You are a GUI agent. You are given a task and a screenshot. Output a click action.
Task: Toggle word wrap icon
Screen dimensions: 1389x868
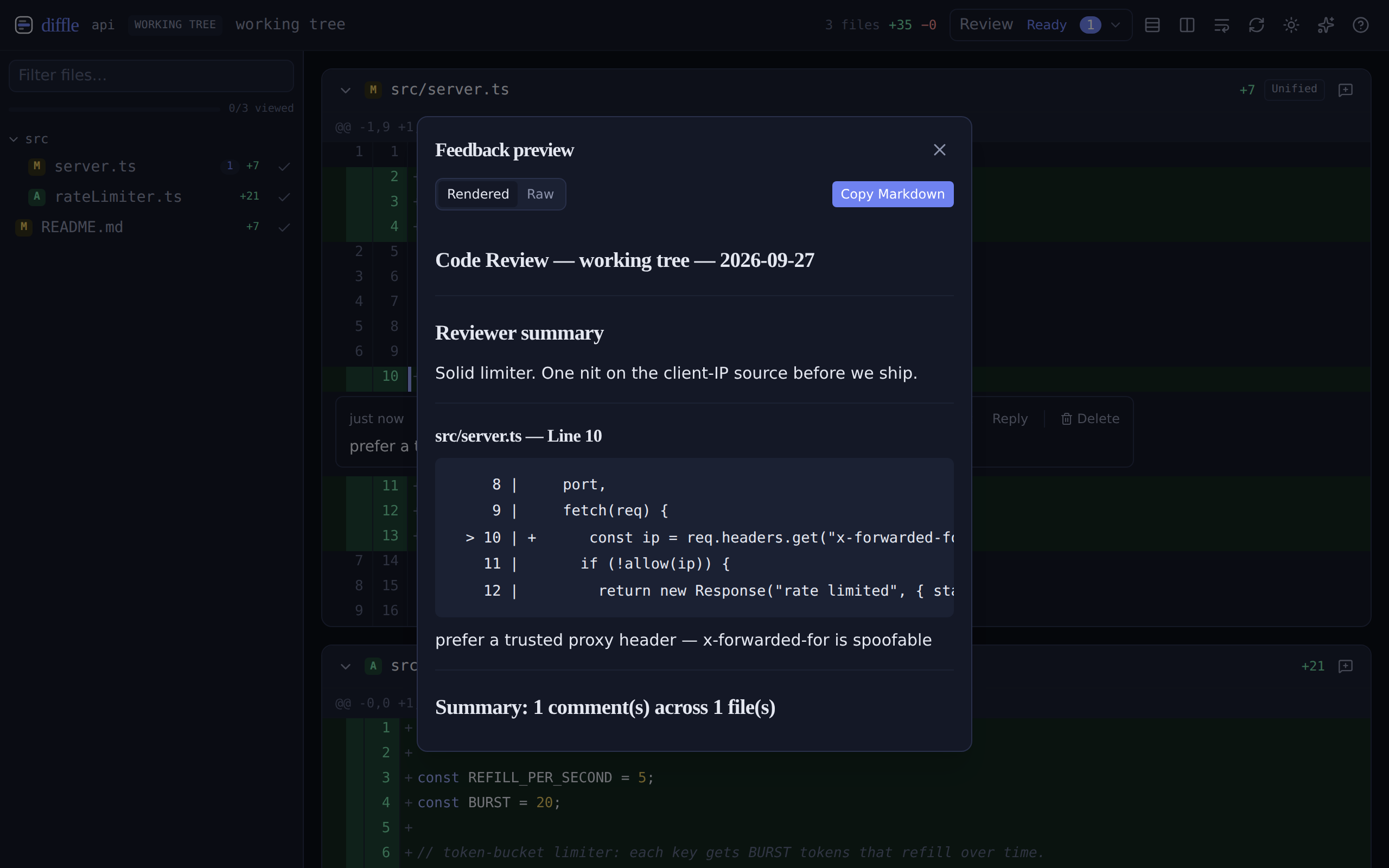click(x=1222, y=25)
